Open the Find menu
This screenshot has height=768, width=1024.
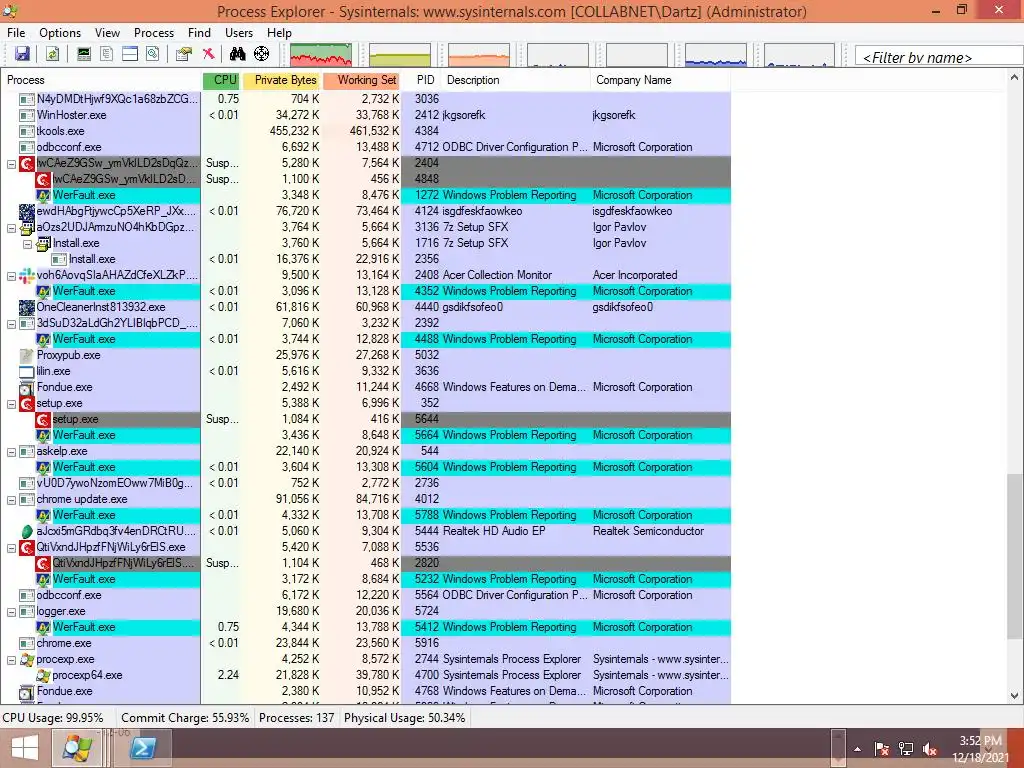tap(199, 33)
